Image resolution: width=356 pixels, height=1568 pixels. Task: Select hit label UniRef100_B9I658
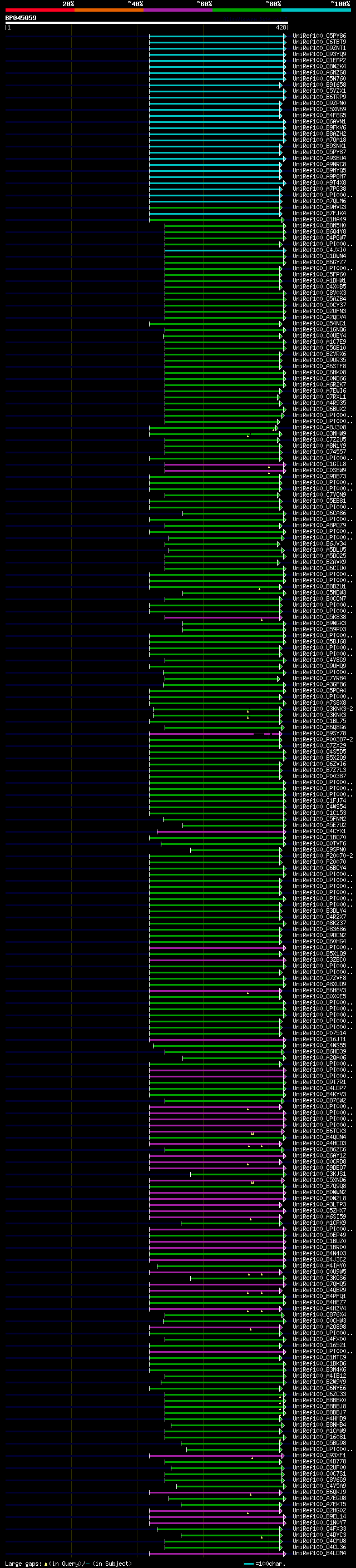319,85
